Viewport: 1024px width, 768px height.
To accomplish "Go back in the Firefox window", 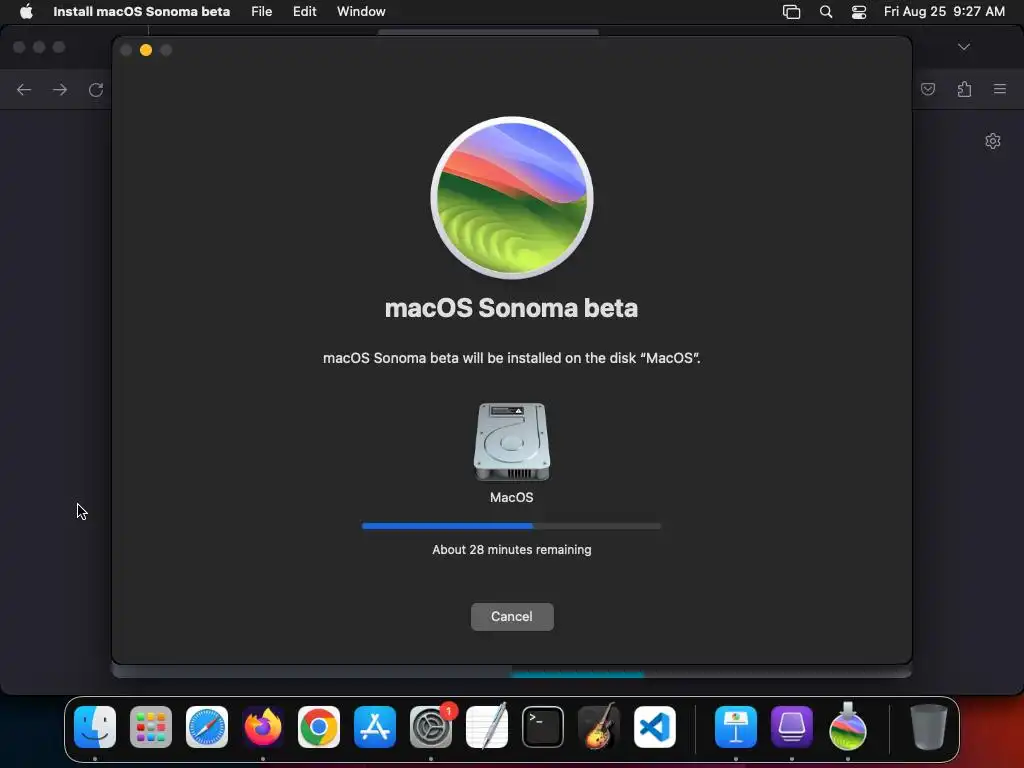I will 24,89.
